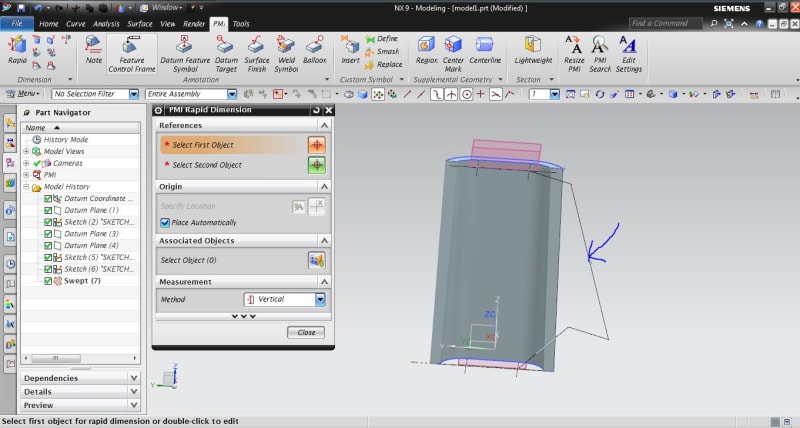Screen dimensions: 800x428
Task: Toggle Datum Plane (1) checkbox
Action: (x=48, y=210)
